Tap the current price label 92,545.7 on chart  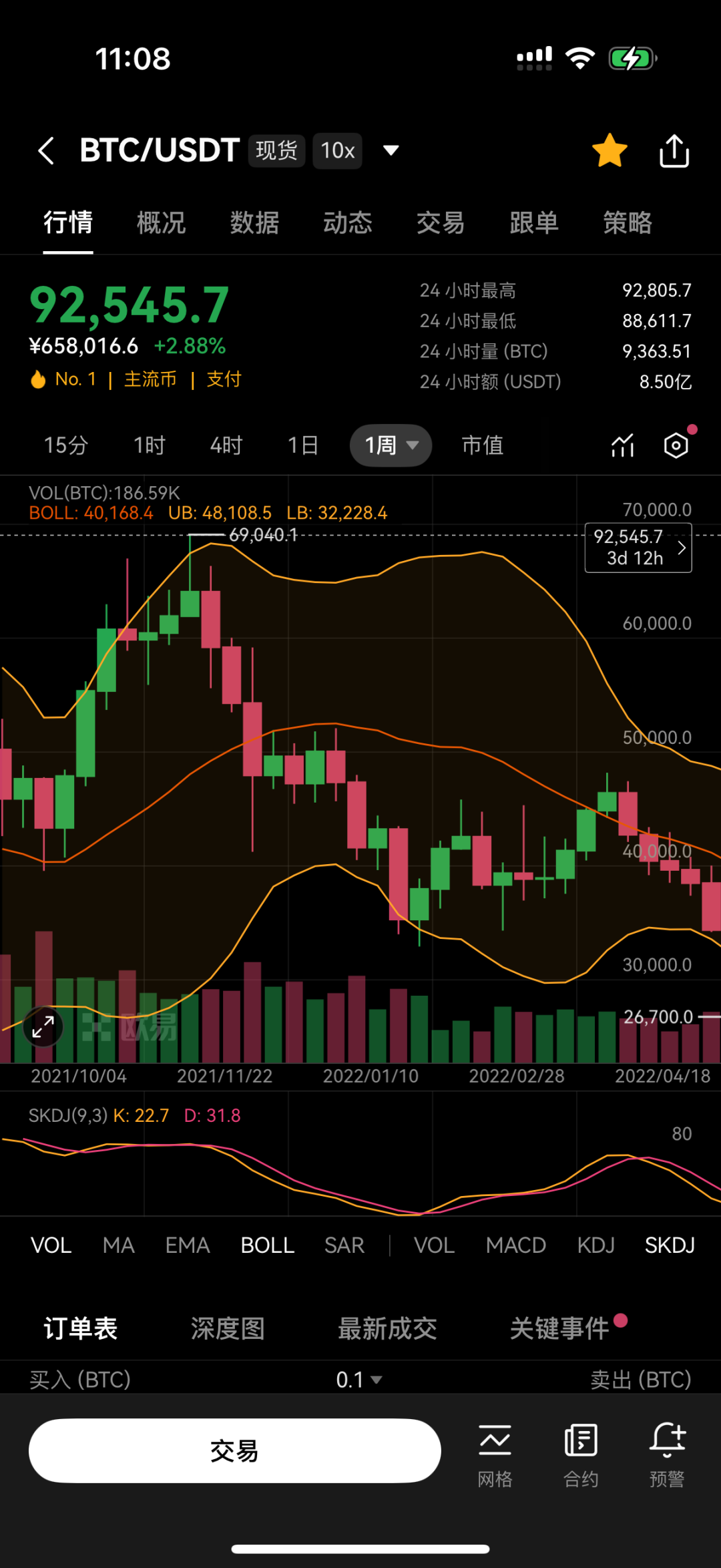pos(638,548)
